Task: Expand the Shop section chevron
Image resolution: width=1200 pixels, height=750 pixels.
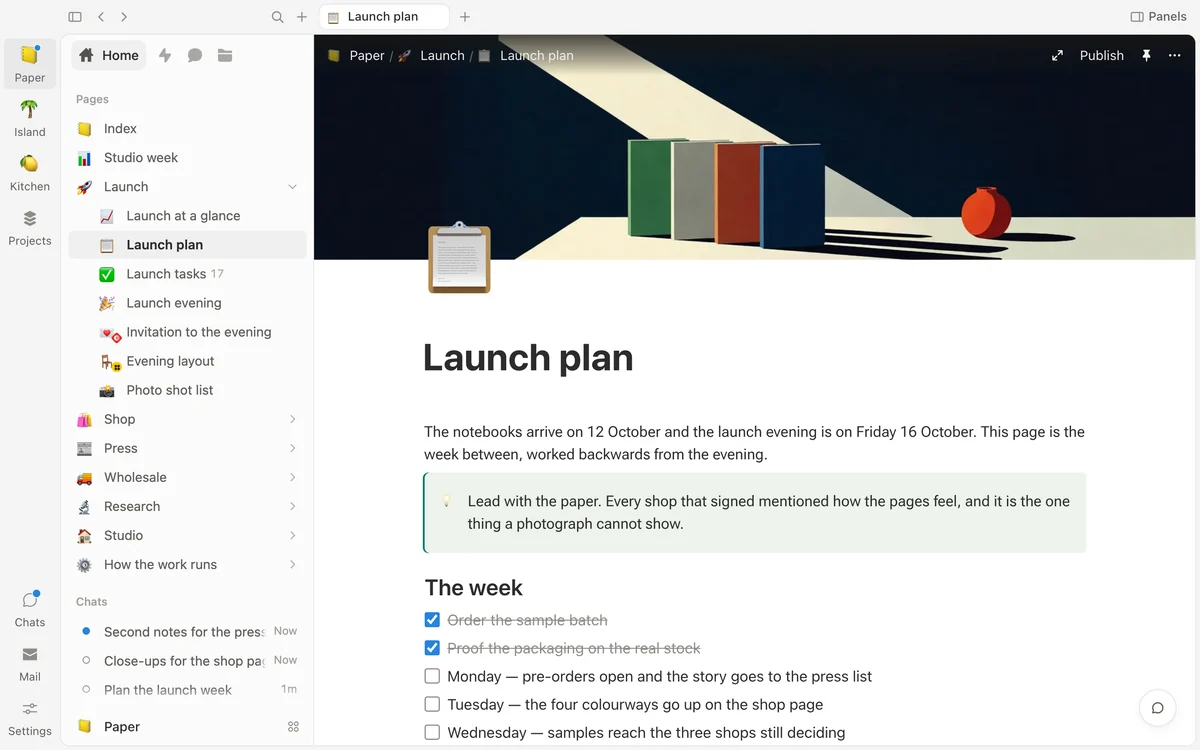Action: (x=293, y=419)
